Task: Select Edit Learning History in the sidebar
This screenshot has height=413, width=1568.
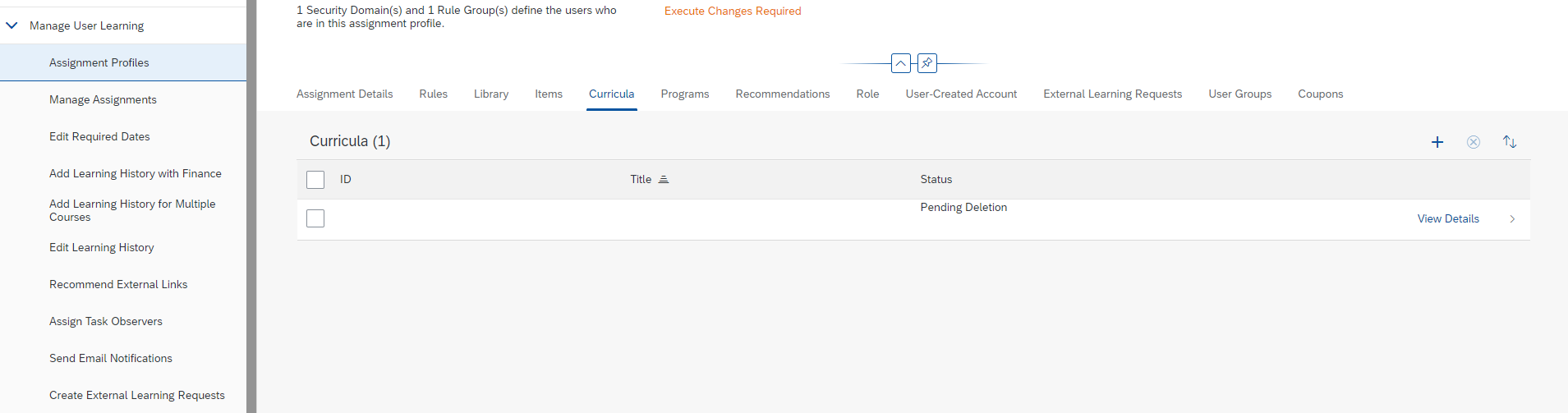Action: coord(102,247)
